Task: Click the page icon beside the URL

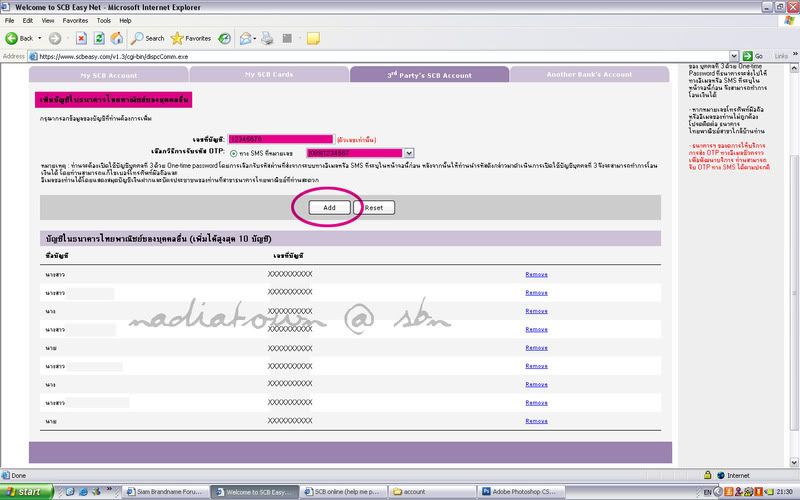Action: coord(33,57)
